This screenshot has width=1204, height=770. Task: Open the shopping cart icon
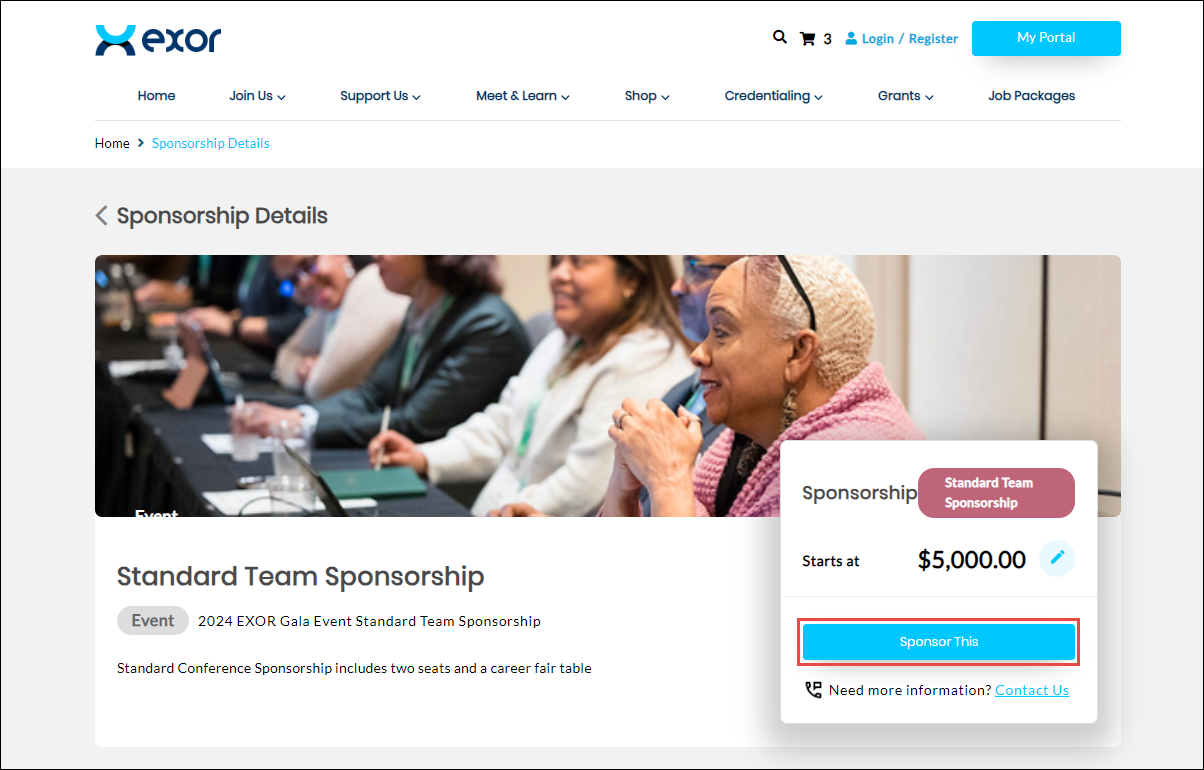(808, 39)
